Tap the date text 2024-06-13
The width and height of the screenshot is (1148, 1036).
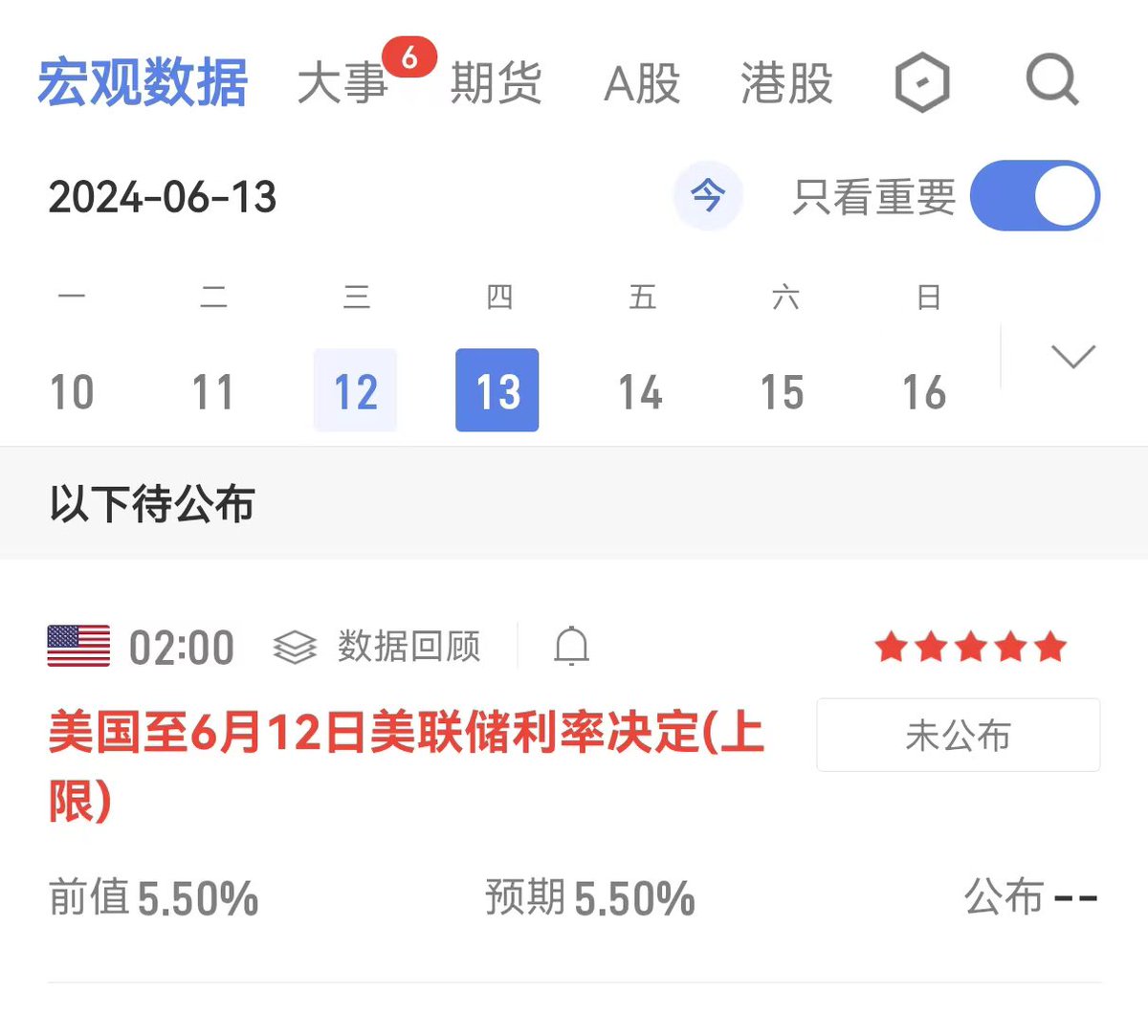pyautogui.click(x=163, y=197)
